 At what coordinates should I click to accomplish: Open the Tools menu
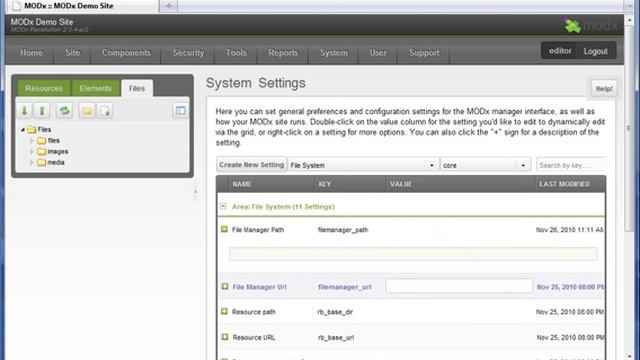pos(236,53)
